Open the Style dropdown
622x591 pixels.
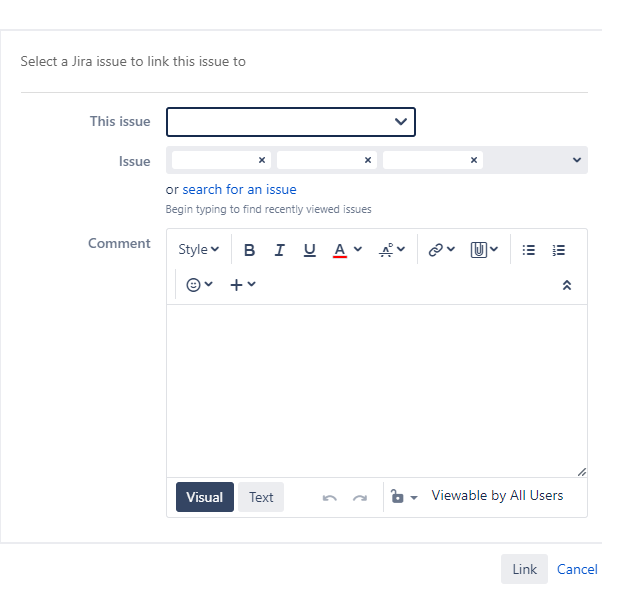tap(198, 249)
